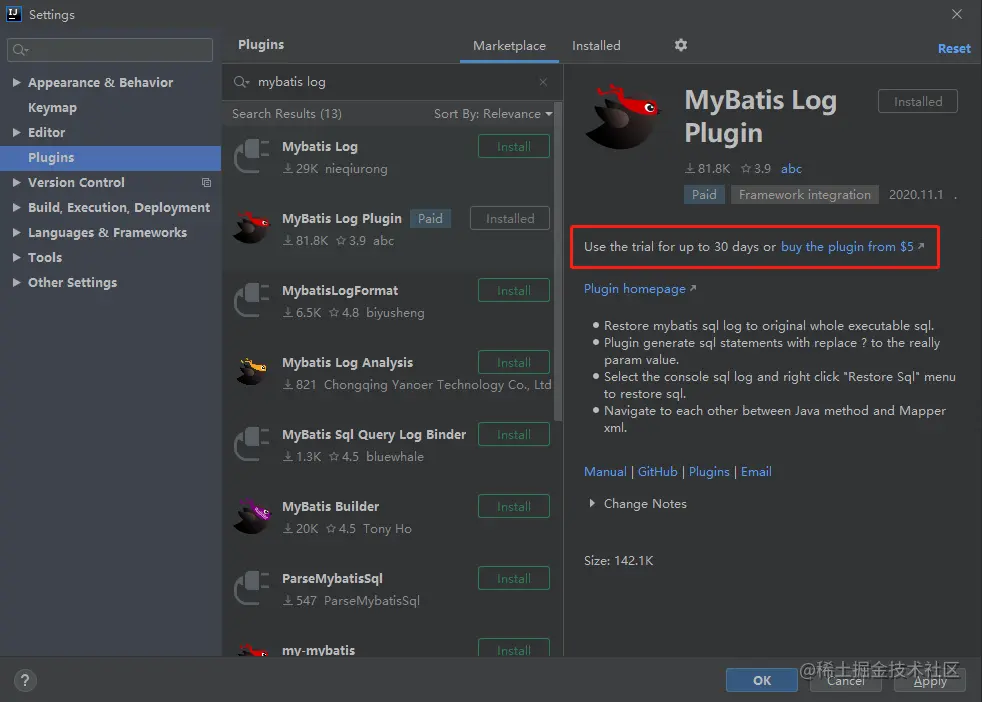Open the Email link
The image size is (982, 702).
coord(756,472)
